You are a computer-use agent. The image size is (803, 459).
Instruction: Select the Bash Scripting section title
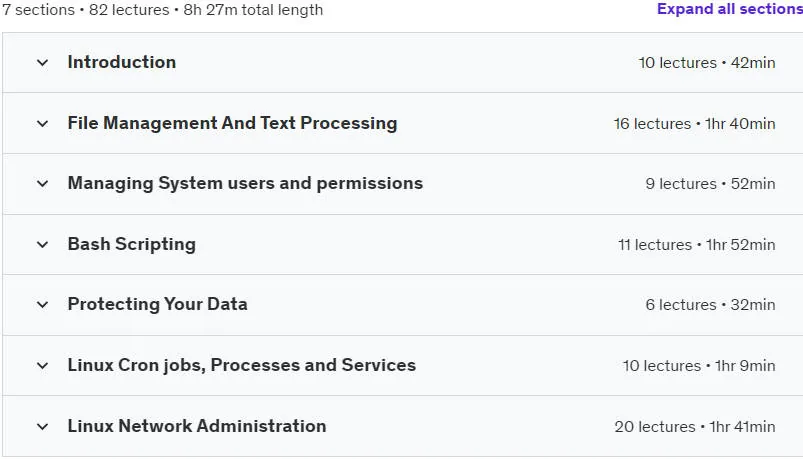[x=132, y=244]
